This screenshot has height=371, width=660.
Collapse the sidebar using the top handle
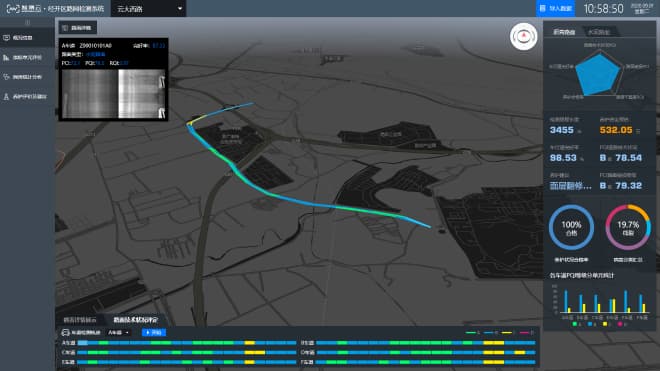pos(27,22)
